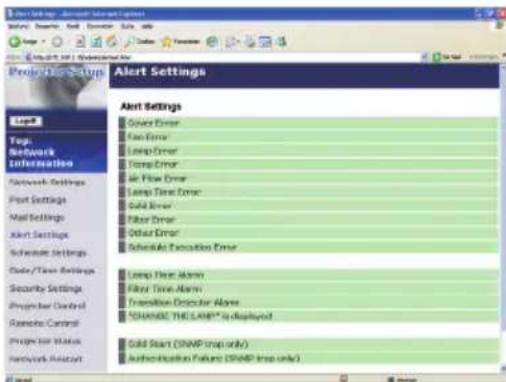Viewport: 506px width, 382px height.
Task: Open Date/Time Settings in the sidebar
Action: tap(52, 270)
